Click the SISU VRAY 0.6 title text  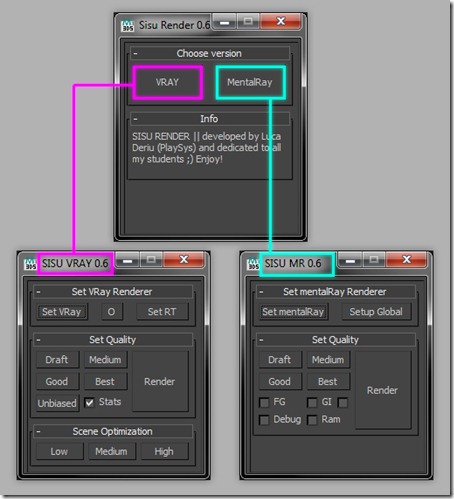point(75,264)
